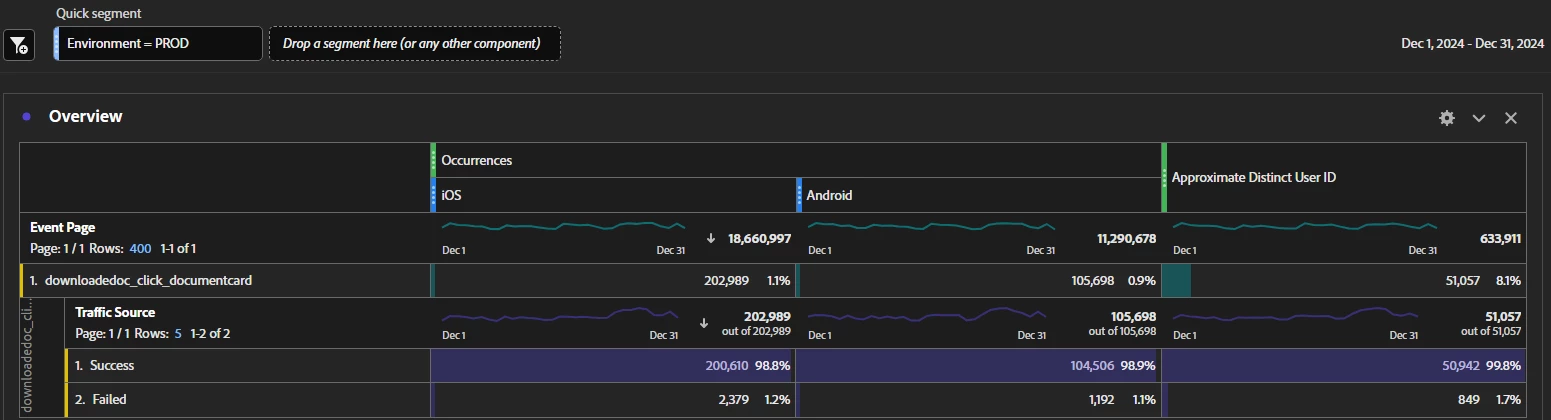Click the Android Traffic Source sparkline
Viewport: 1551px width, 420px height.
tap(926, 313)
